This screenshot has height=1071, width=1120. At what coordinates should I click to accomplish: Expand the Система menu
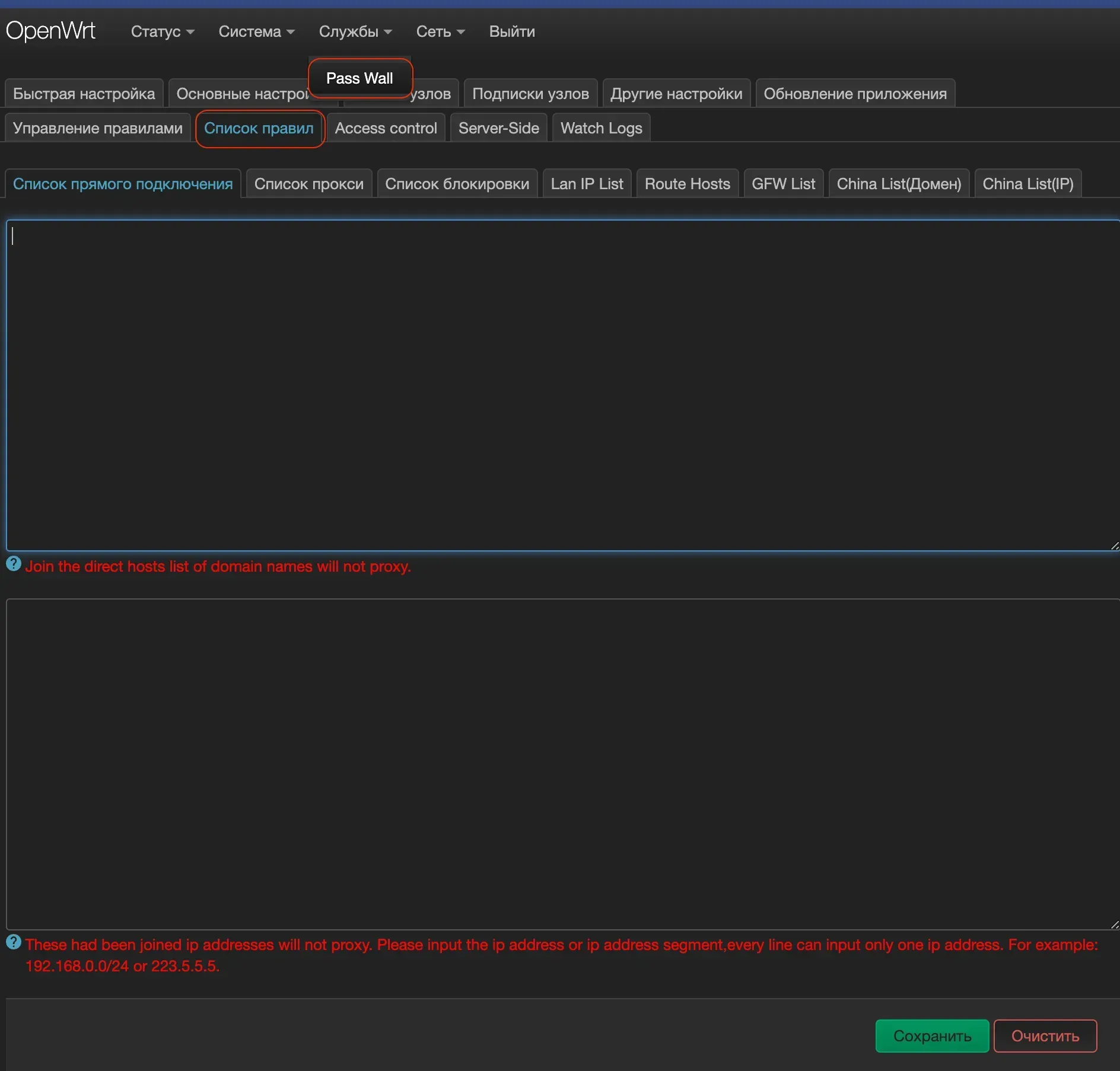[256, 31]
